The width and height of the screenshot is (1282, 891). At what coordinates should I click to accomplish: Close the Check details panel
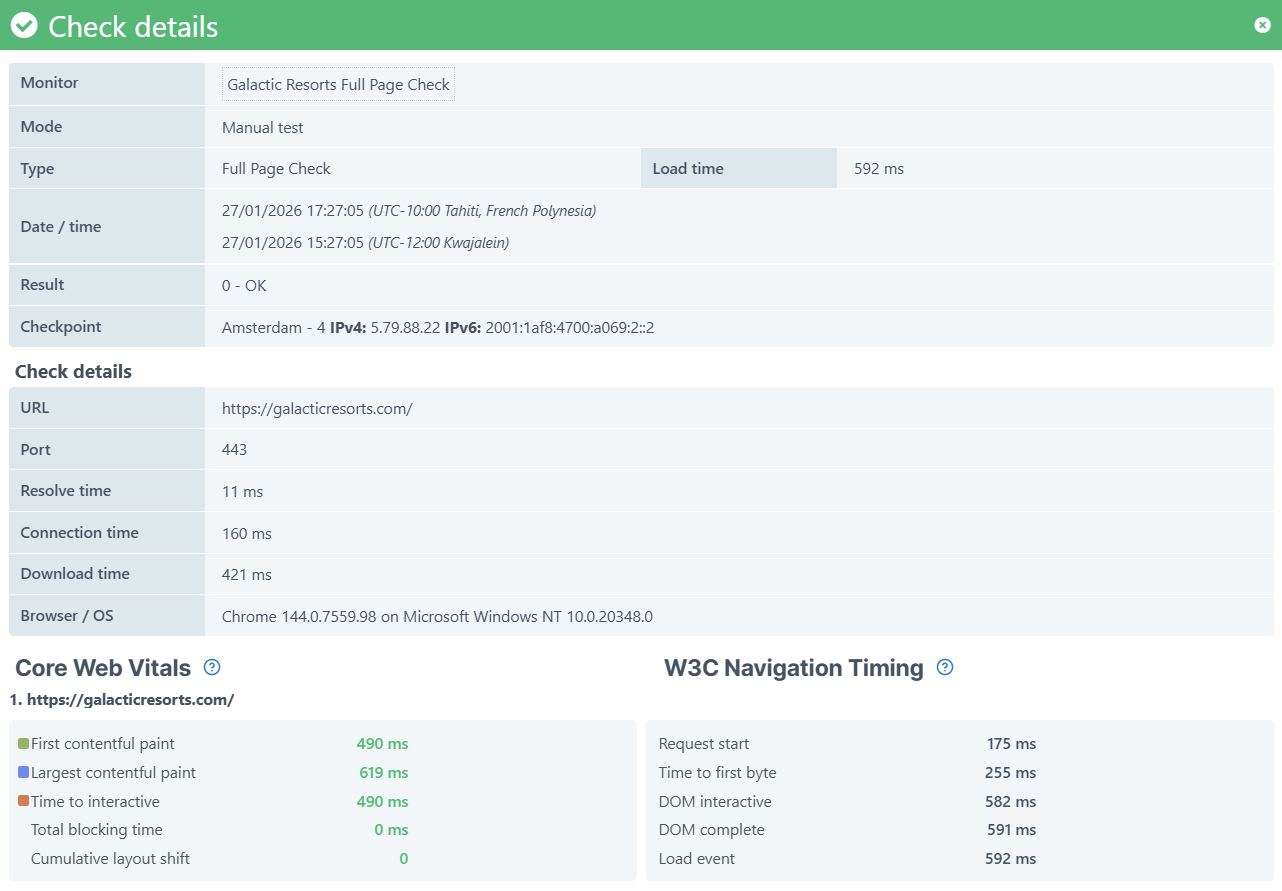[1262, 25]
